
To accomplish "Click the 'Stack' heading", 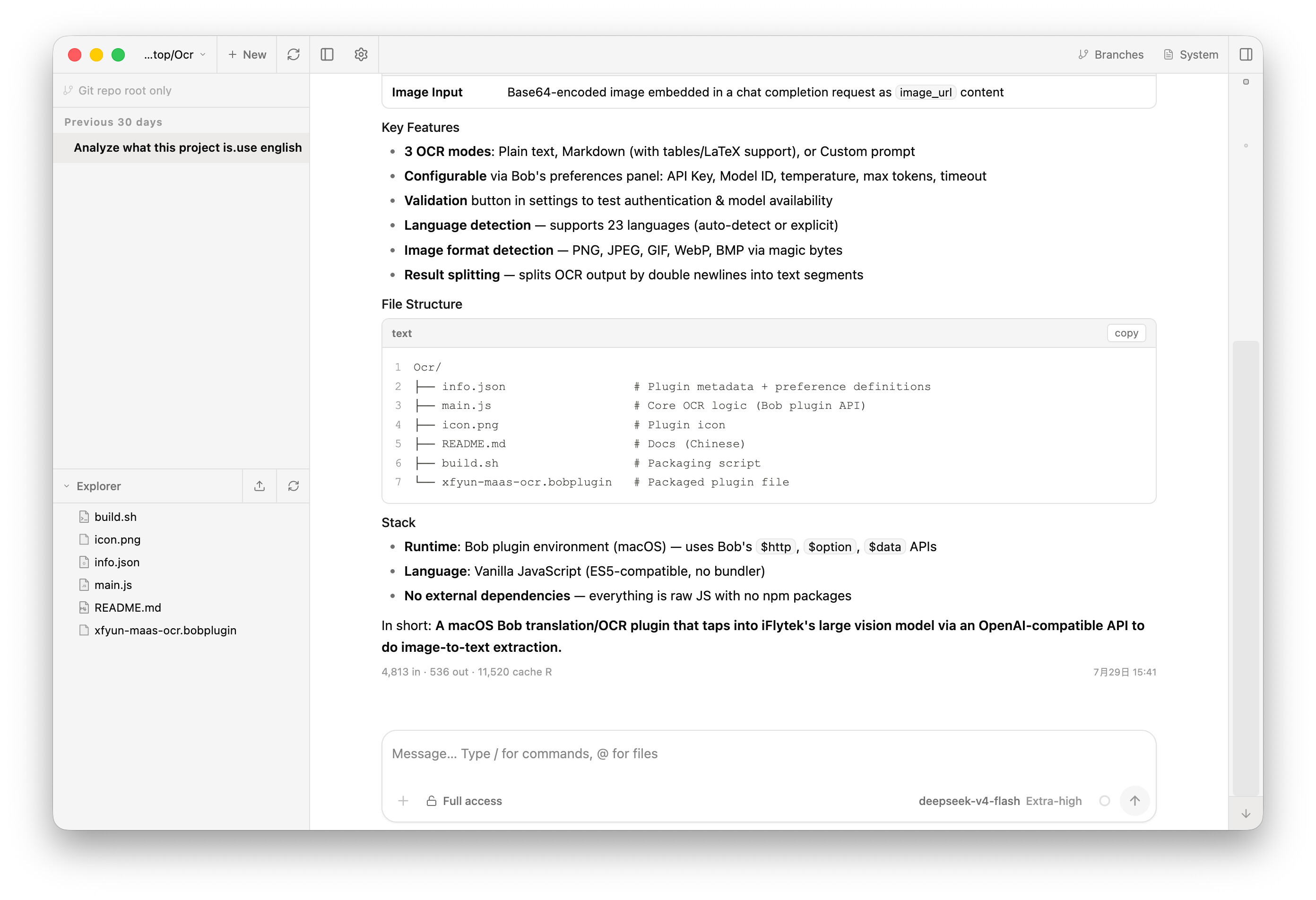I will pos(398,522).
